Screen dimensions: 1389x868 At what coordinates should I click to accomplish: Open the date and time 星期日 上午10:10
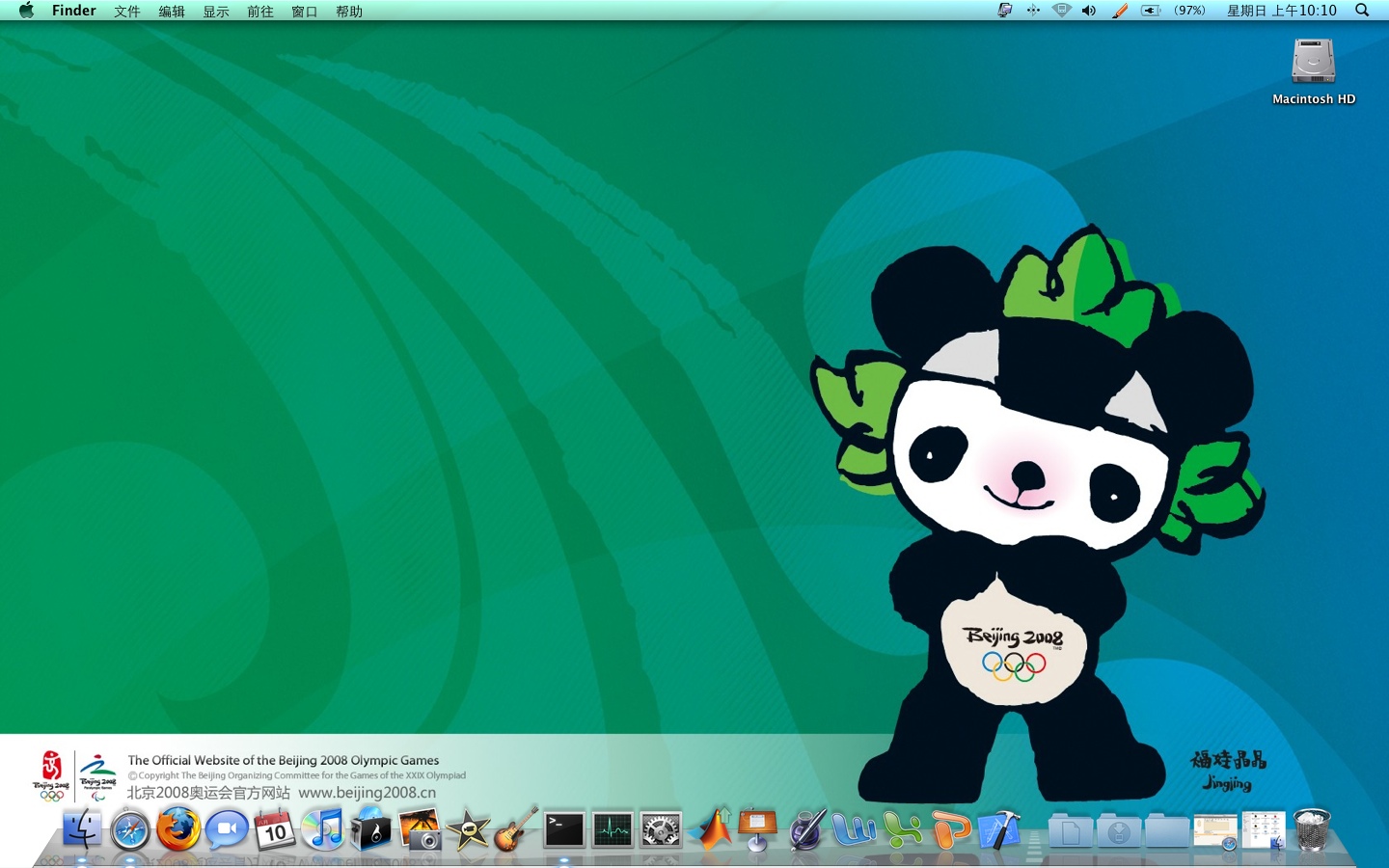(1282, 11)
